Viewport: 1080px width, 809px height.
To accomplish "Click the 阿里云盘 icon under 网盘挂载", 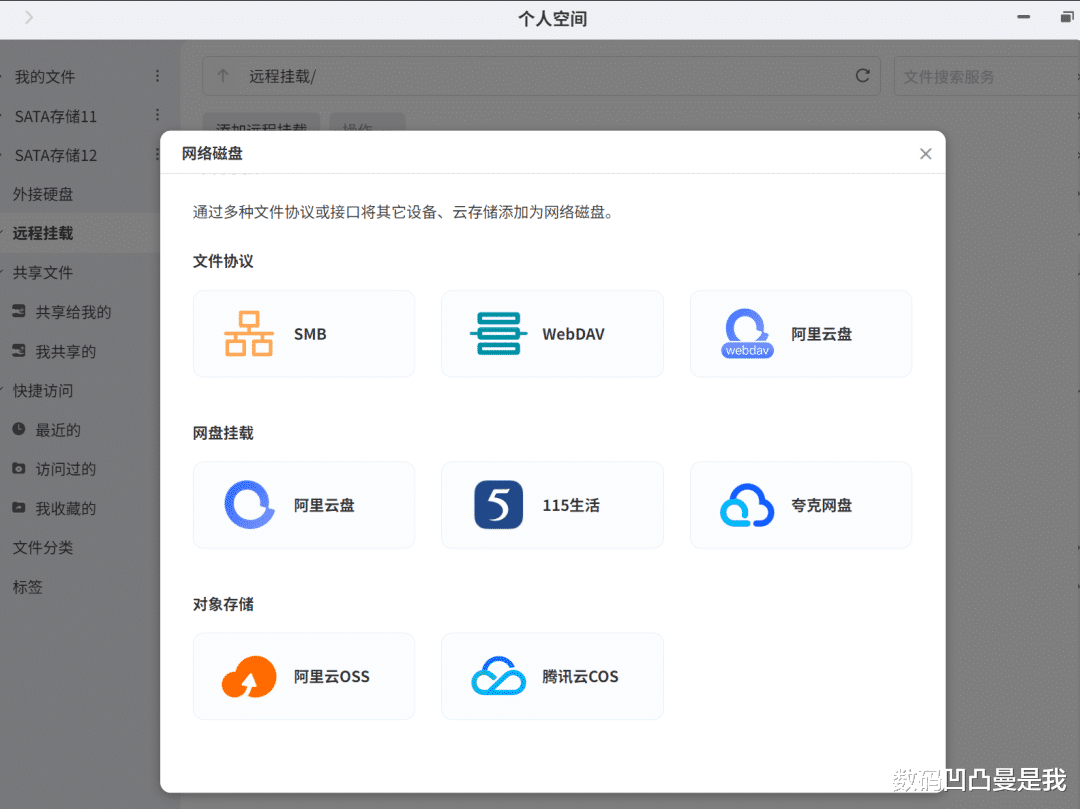I will pyautogui.click(x=249, y=505).
